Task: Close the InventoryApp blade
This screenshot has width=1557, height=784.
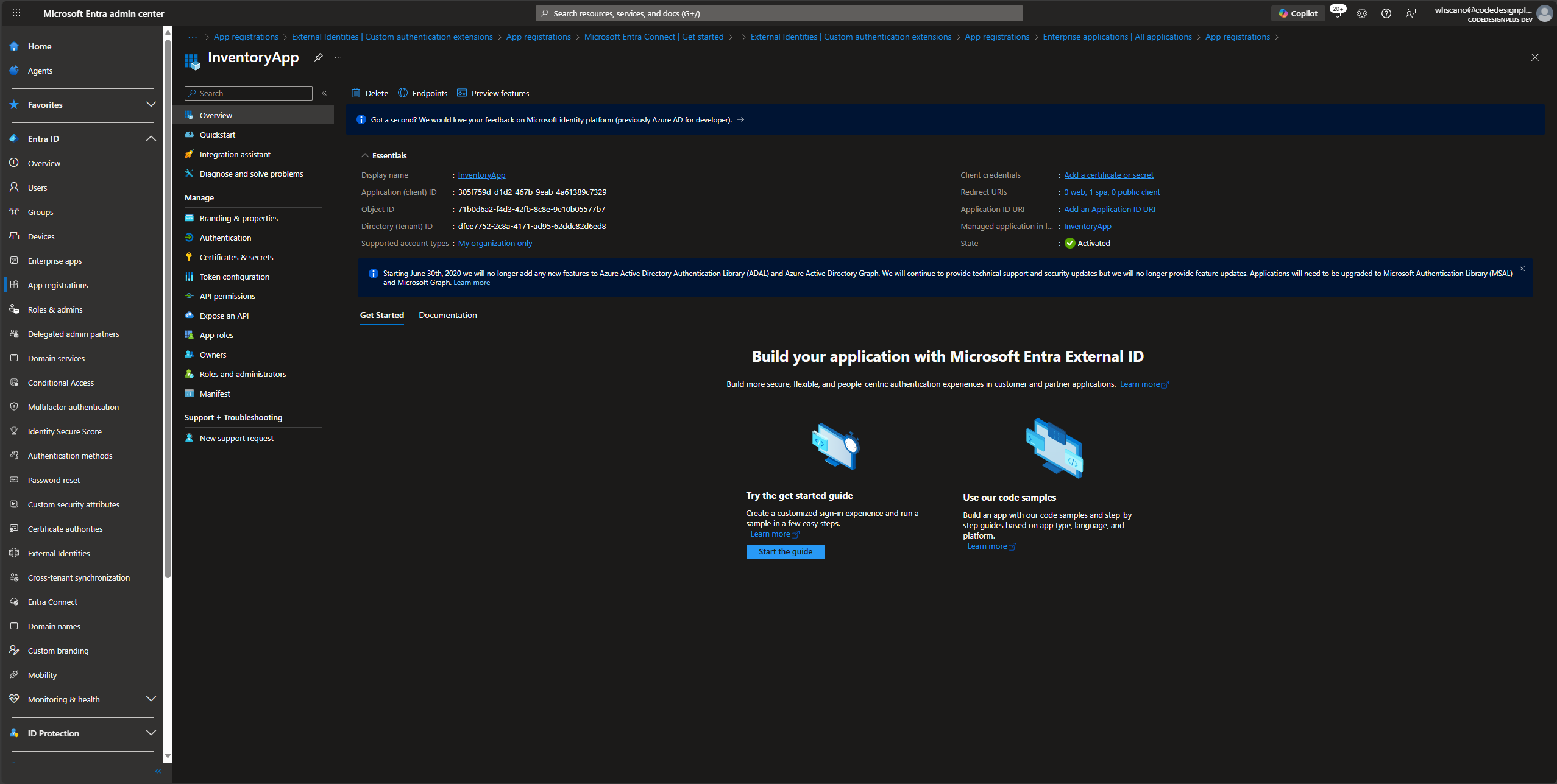Action: pos(1534,57)
